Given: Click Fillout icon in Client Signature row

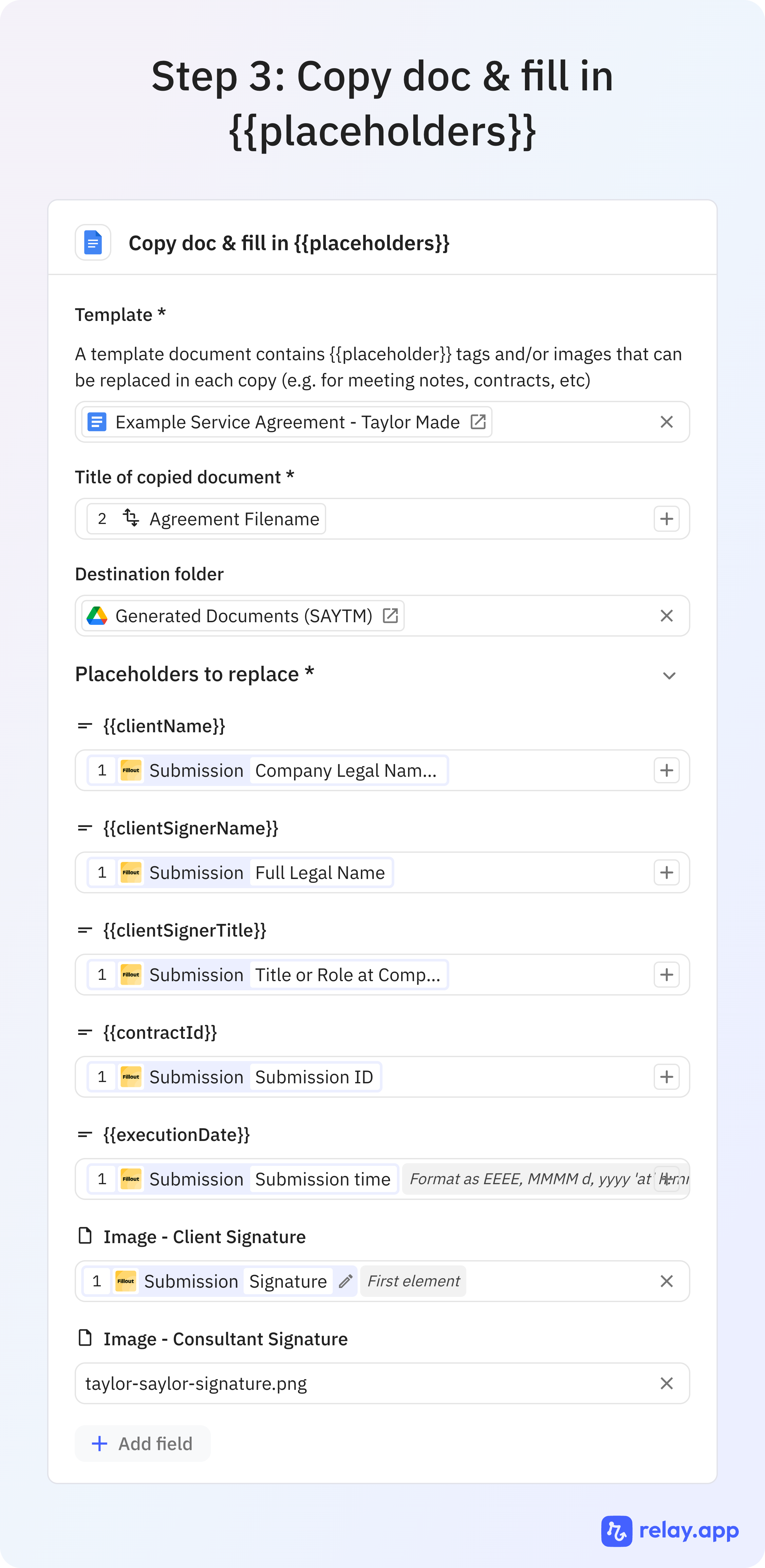Looking at the screenshot, I should click(126, 1281).
